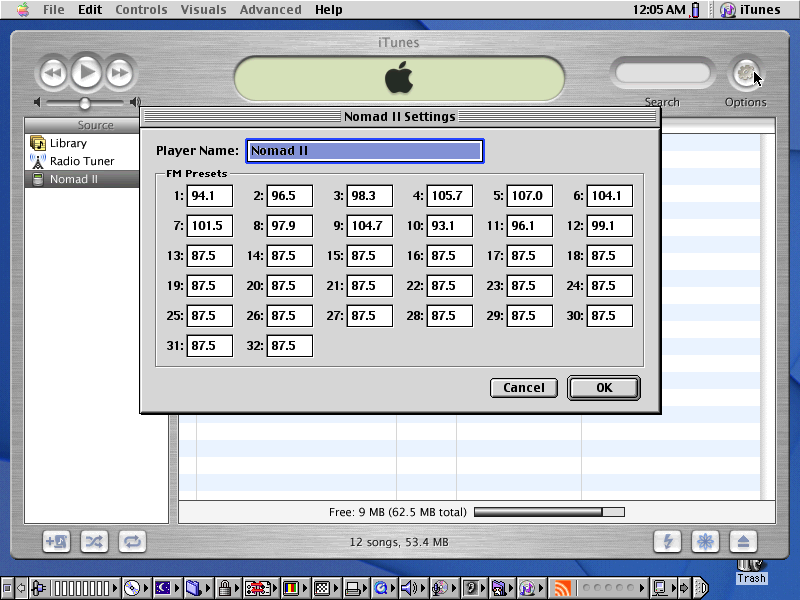
Task: Click the add playlist button
Action: pyautogui.click(x=56, y=541)
